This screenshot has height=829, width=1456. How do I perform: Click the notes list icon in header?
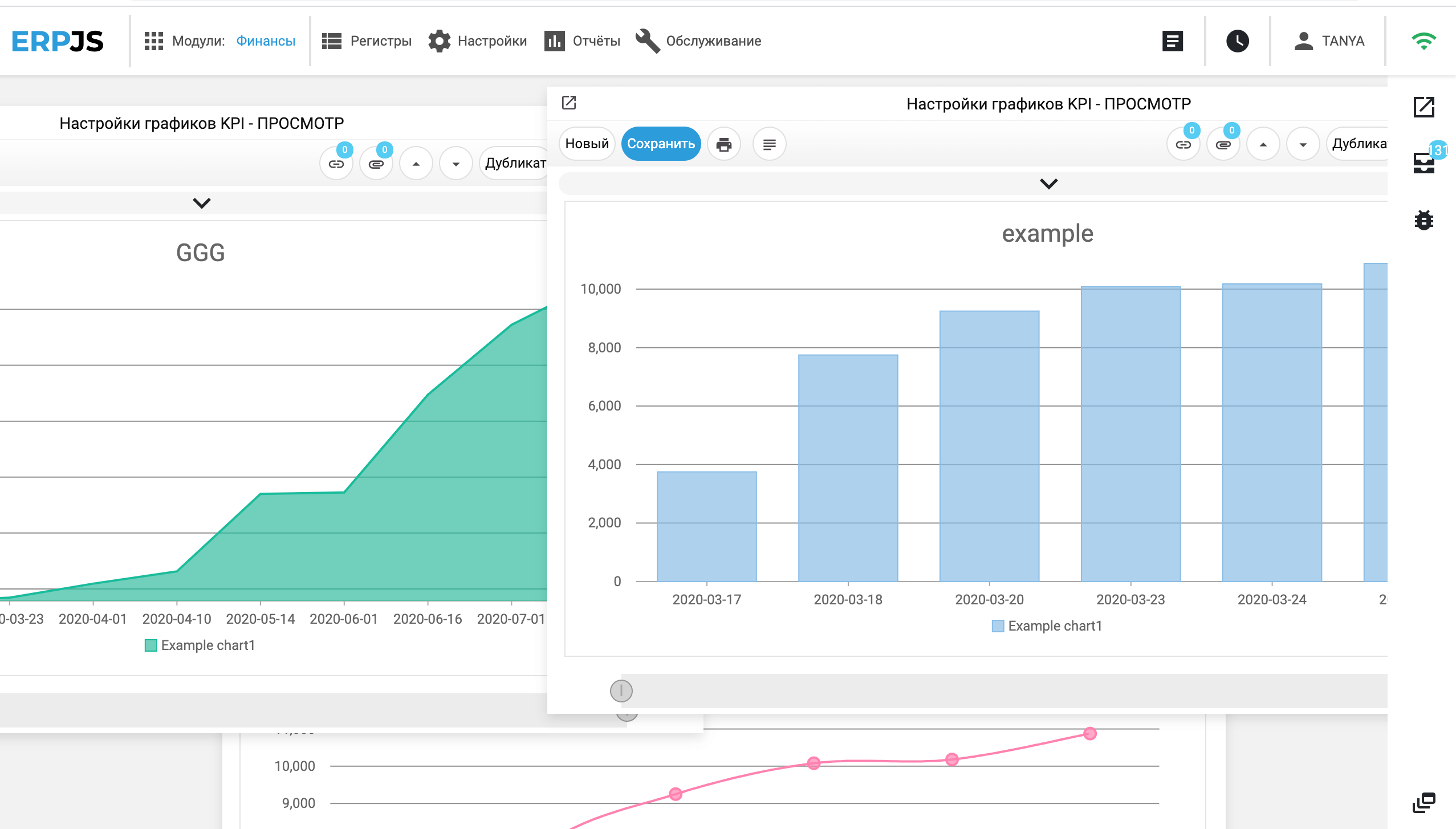point(1172,41)
